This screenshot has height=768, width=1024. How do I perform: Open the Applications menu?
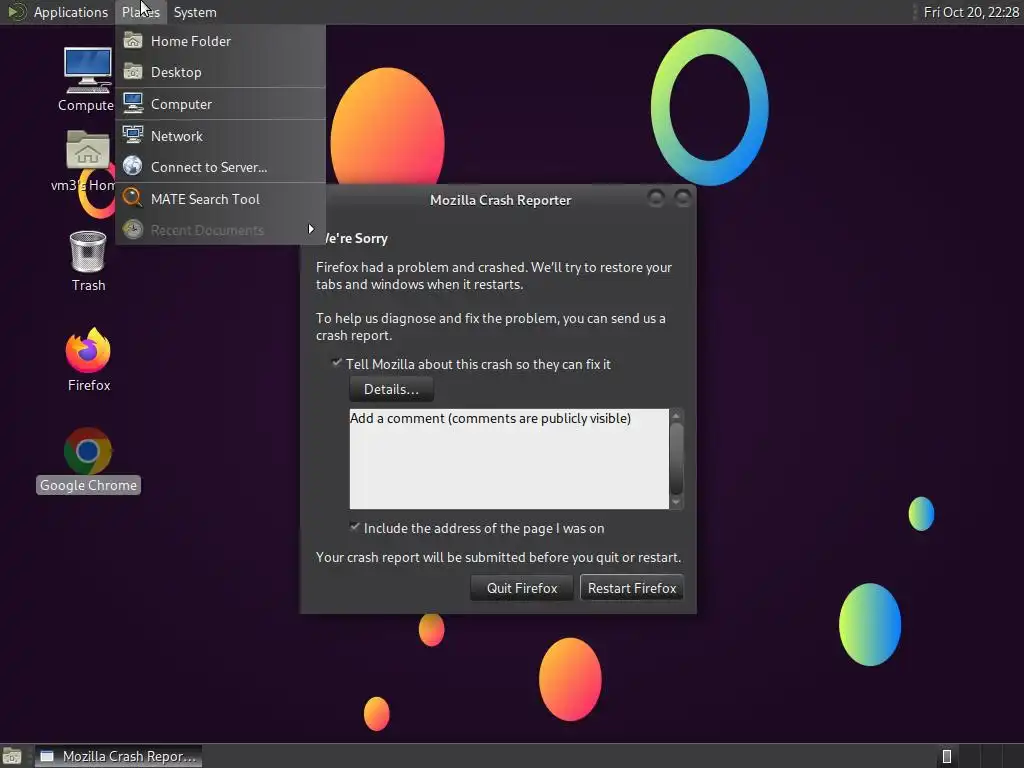pos(71,12)
